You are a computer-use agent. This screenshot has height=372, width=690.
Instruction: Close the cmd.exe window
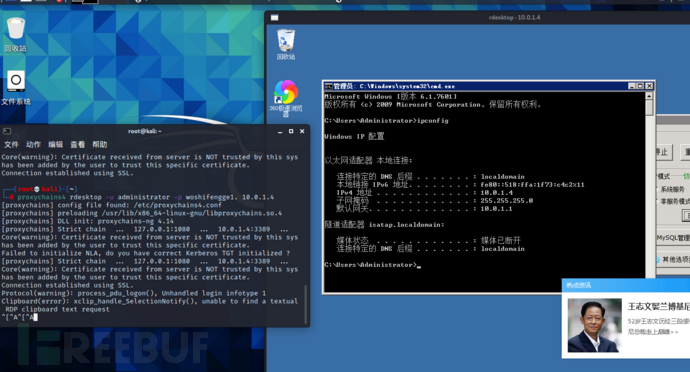(649, 86)
